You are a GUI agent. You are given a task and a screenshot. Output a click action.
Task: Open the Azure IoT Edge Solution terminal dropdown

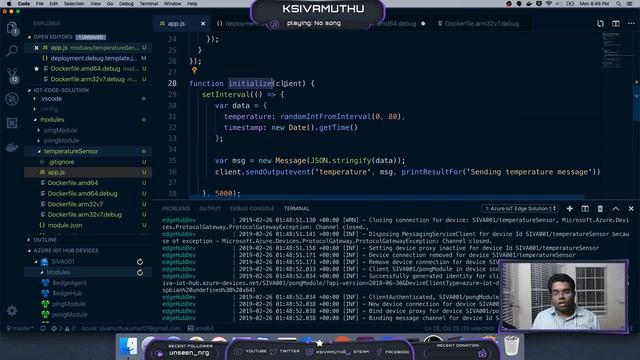pyautogui.click(x=520, y=209)
